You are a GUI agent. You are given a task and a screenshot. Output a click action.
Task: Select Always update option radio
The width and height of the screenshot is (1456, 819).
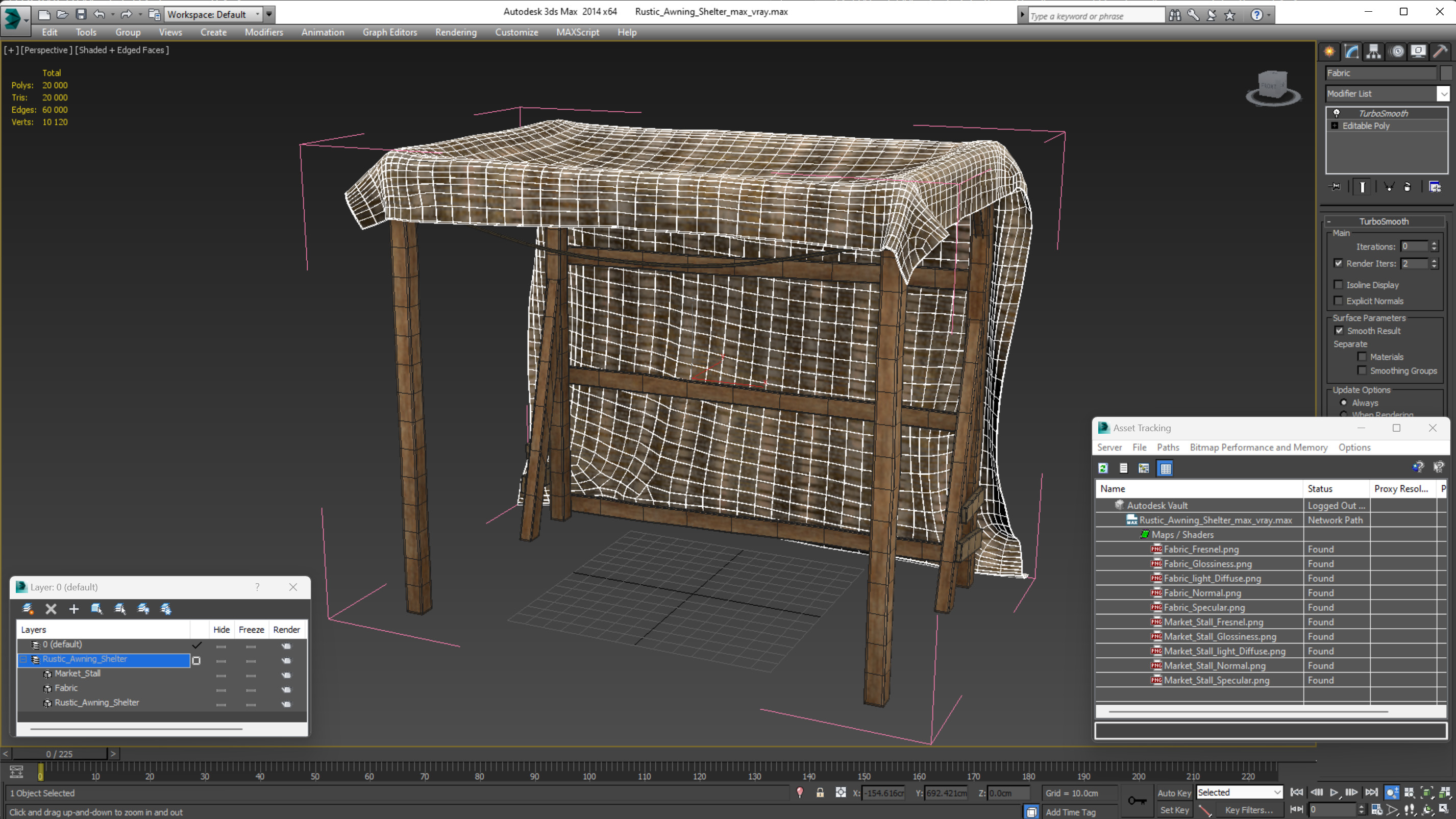pos(1344,403)
